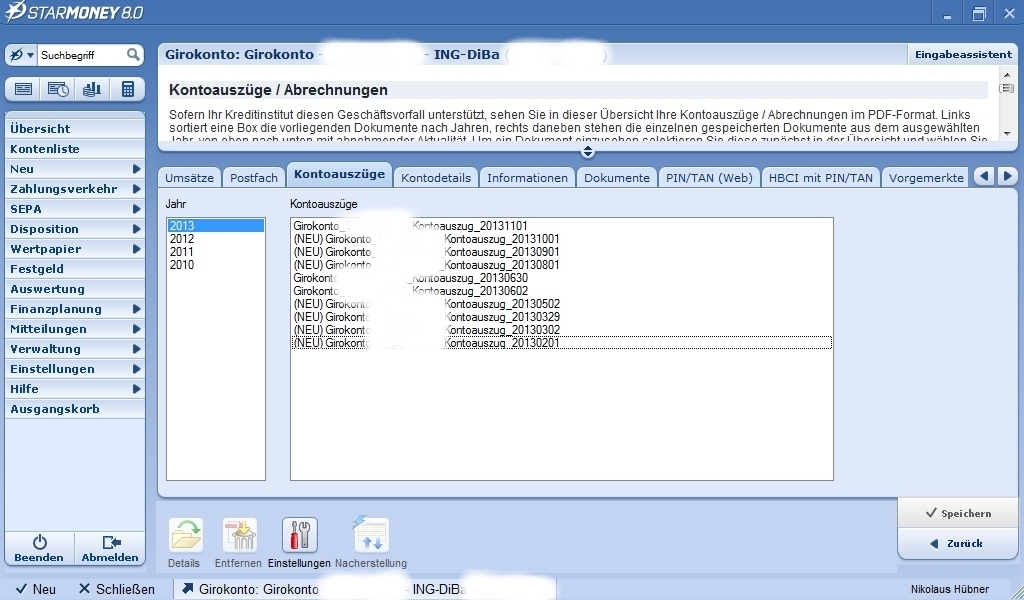Select statement Kontoauszug_20130302

coord(562,330)
